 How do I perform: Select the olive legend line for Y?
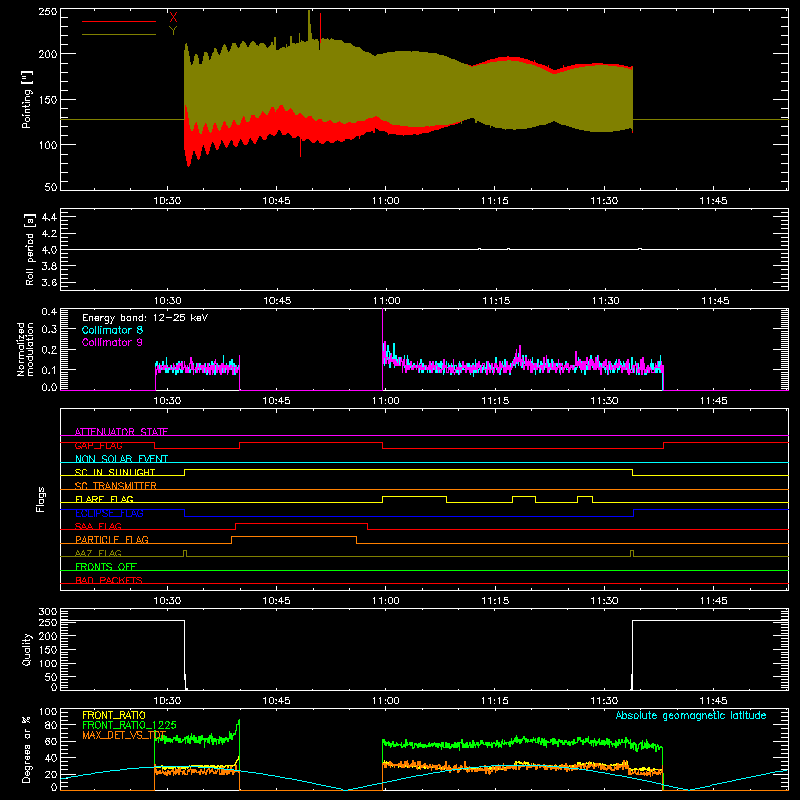(119, 35)
